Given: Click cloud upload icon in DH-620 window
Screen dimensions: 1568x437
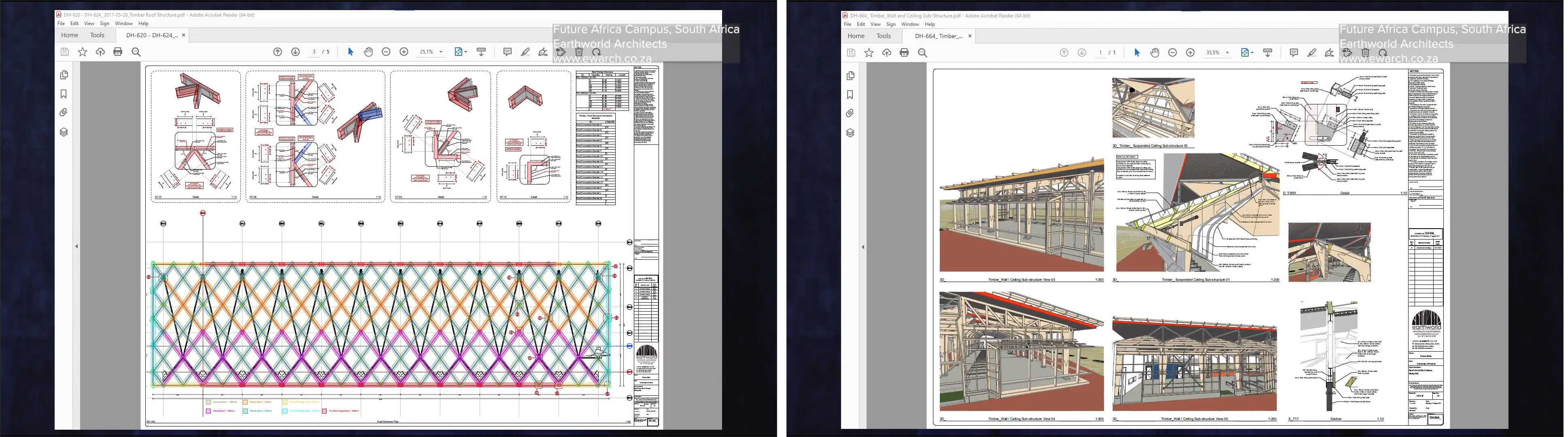Looking at the screenshot, I should tap(100, 52).
